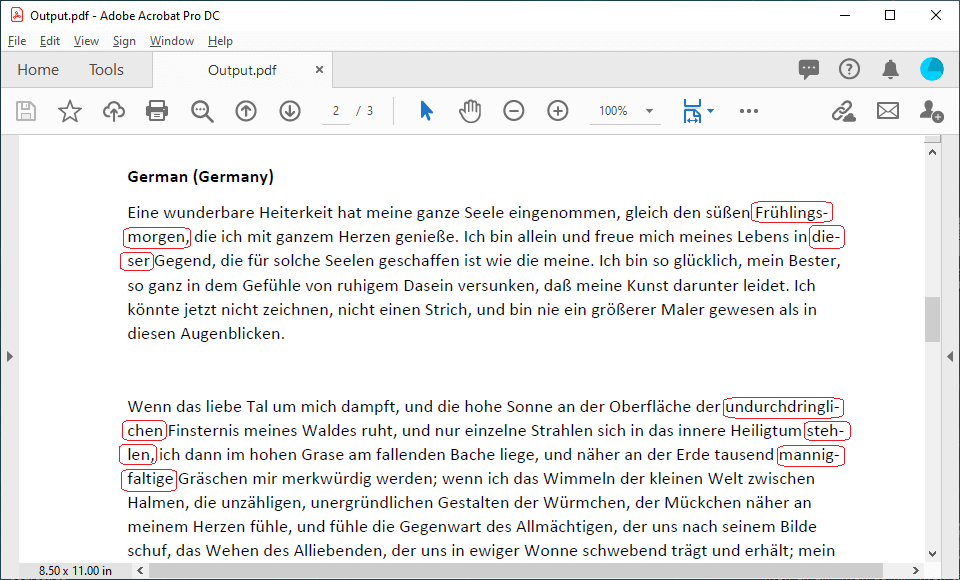Print the document with the printer icon
This screenshot has width=960, height=580.
point(157,111)
